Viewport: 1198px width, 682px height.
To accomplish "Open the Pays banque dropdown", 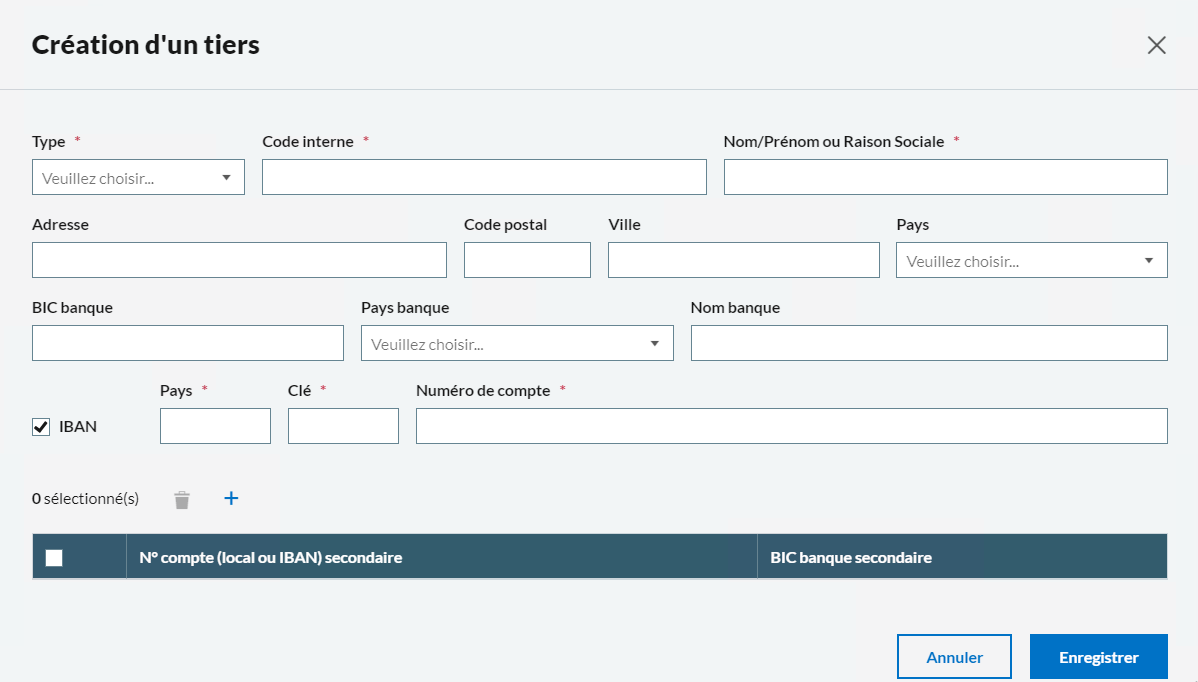I will click(516, 344).
